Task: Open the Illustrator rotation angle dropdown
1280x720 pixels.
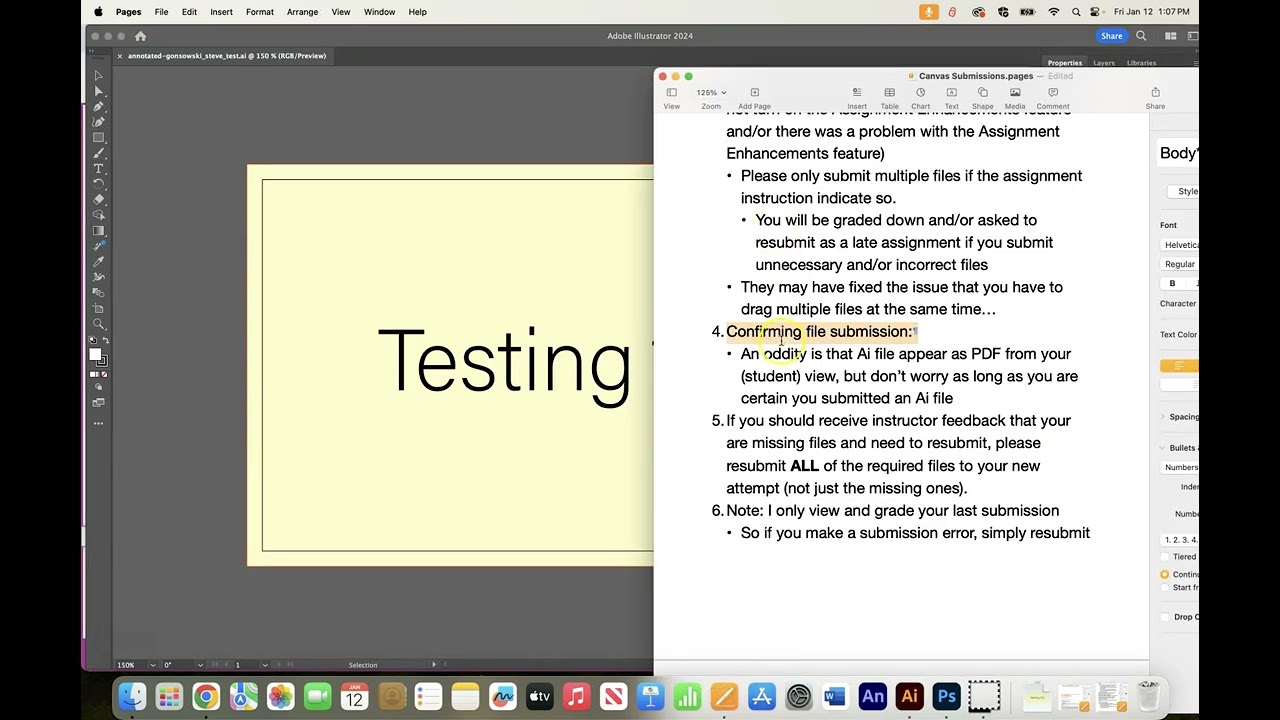Action: pos(200,665)
